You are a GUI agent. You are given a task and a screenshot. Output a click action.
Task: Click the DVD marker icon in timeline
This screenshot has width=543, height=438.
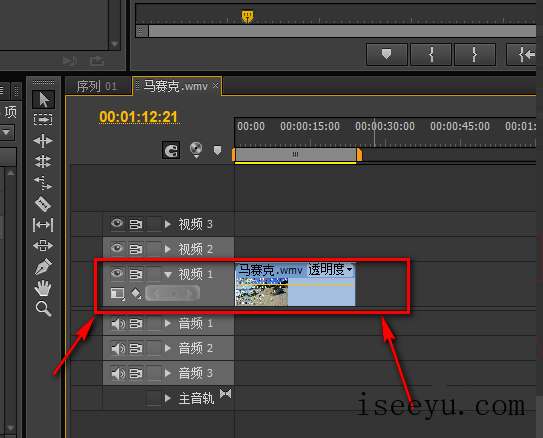click(196, 150)
